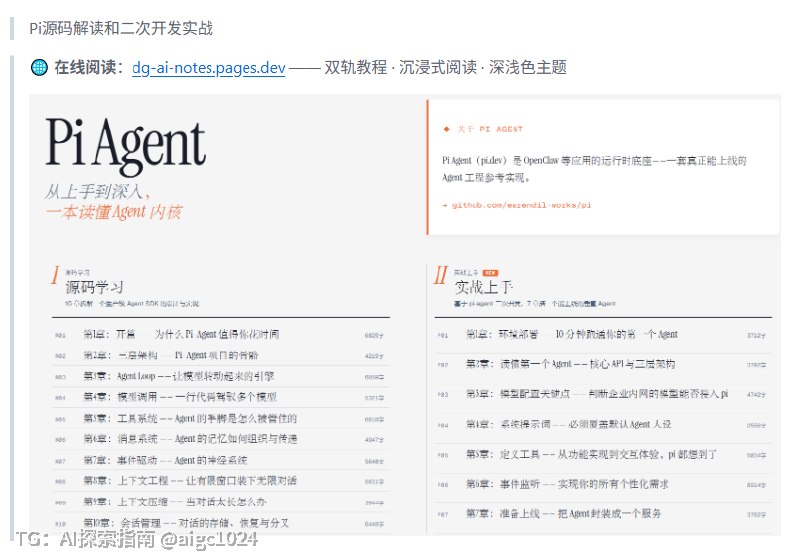Click the 在线阅读 bold label

click(88, 67)
